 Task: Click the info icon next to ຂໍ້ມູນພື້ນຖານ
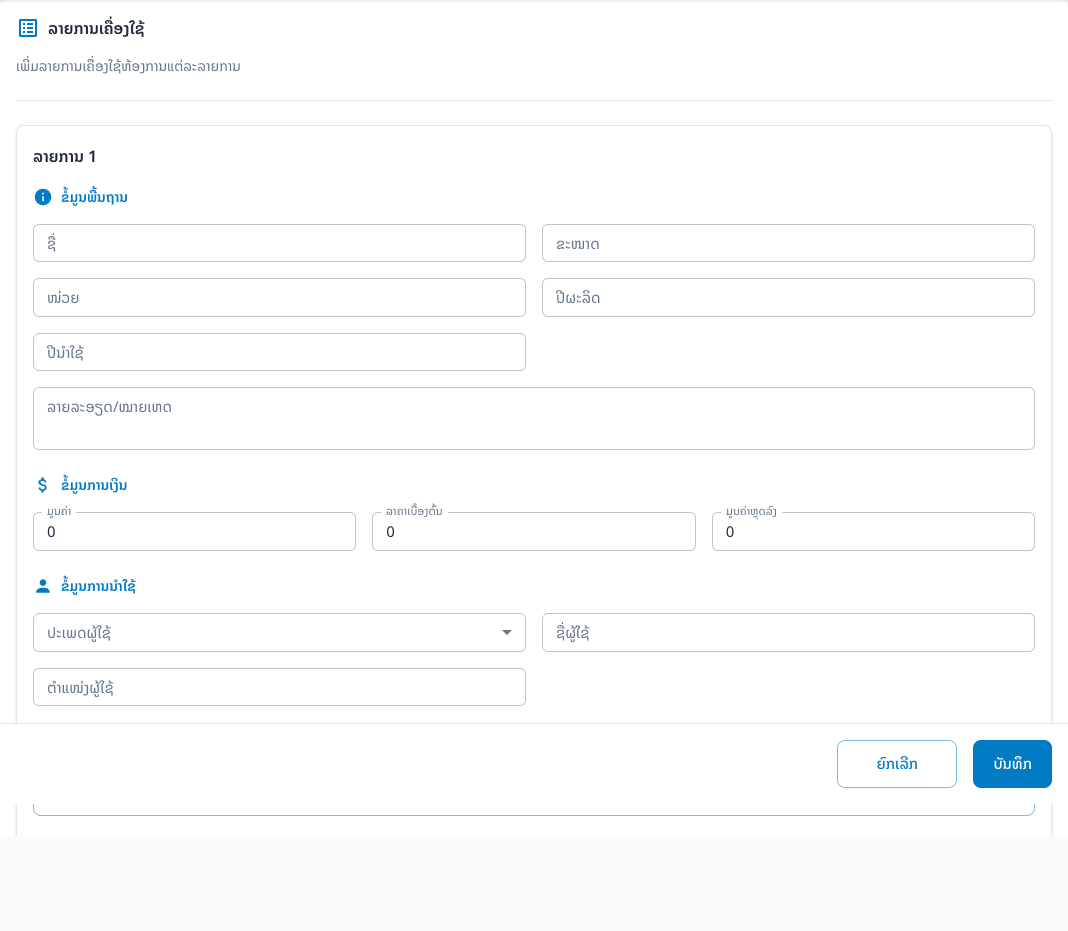click(x=43, y=197)
